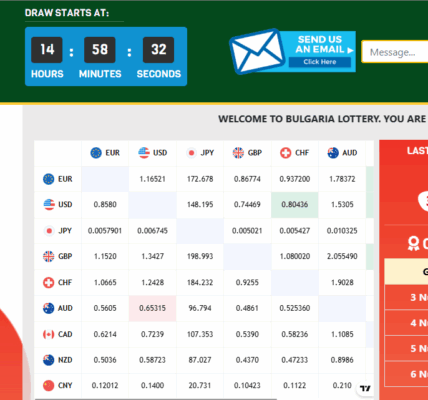Click the '3 N' row in red panel
The height and width of the screenshot is (400, 428).
tap(406, 297)
